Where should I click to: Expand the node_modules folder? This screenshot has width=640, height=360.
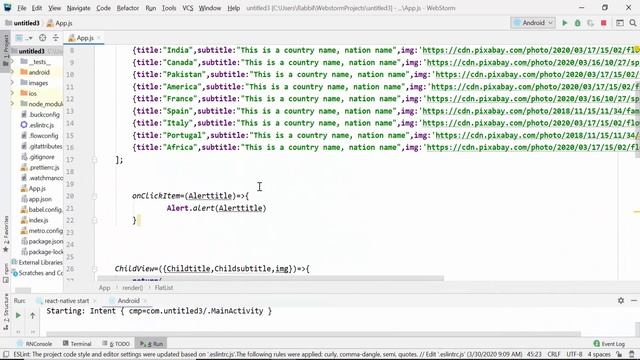[x=12, y=104]
